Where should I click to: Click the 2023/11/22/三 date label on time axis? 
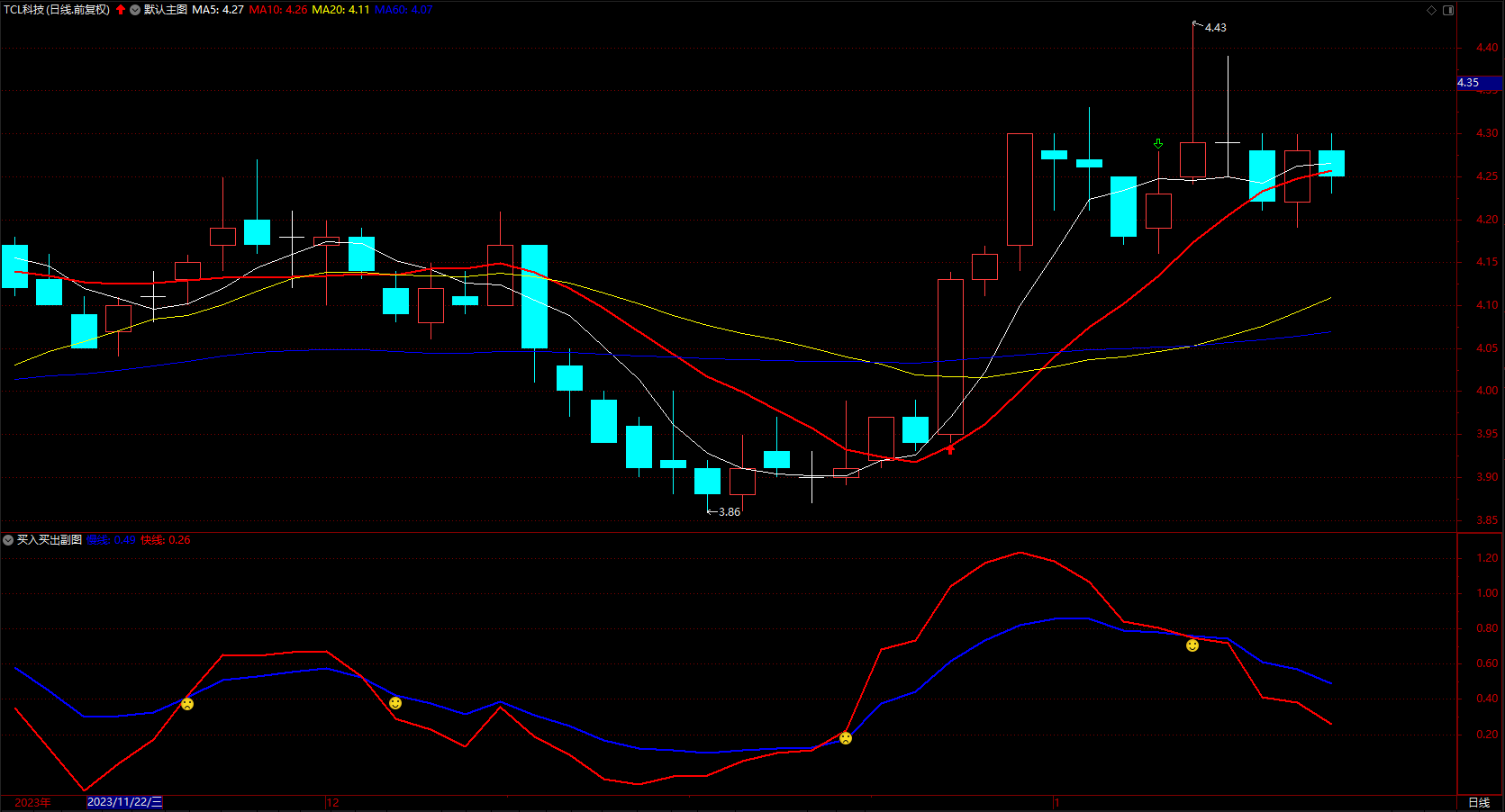[x=124, y=802]
